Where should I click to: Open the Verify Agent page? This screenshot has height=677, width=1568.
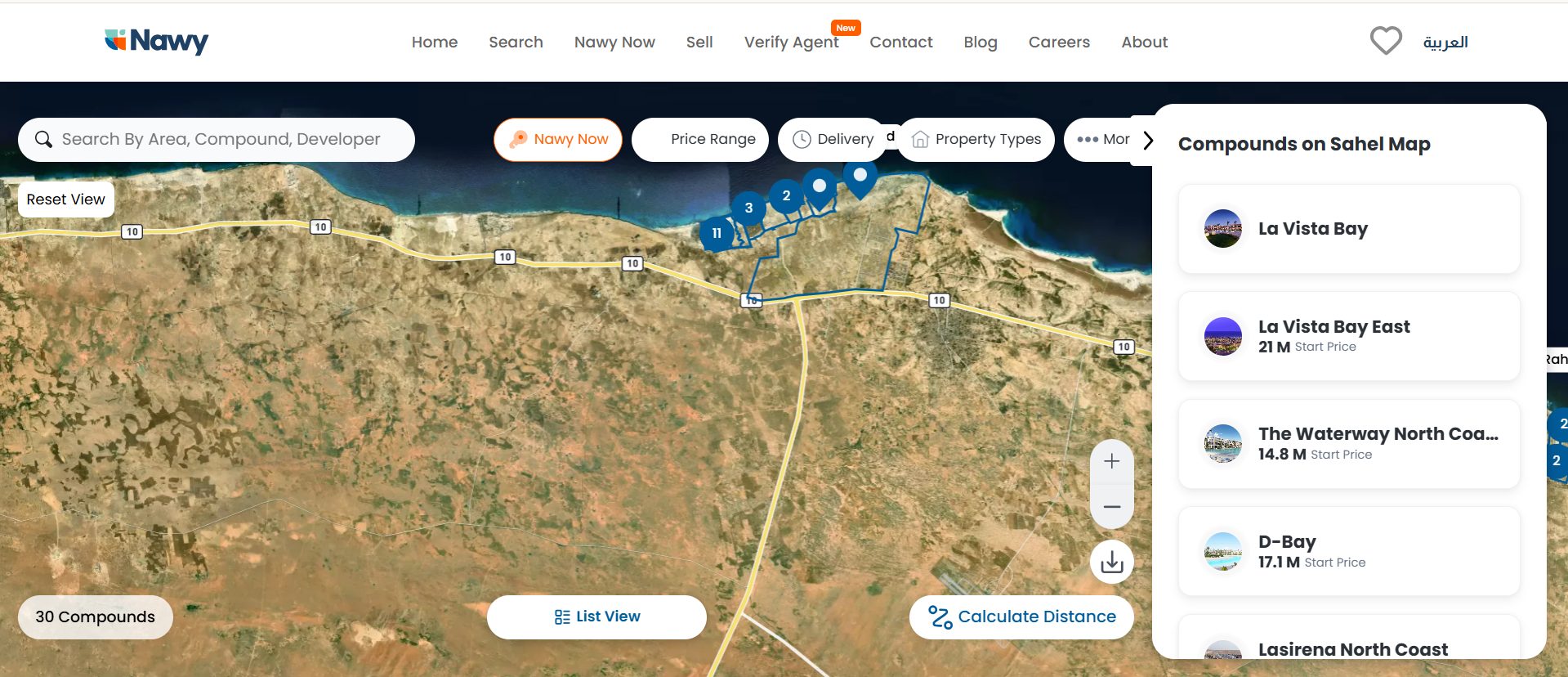[791, 42]
